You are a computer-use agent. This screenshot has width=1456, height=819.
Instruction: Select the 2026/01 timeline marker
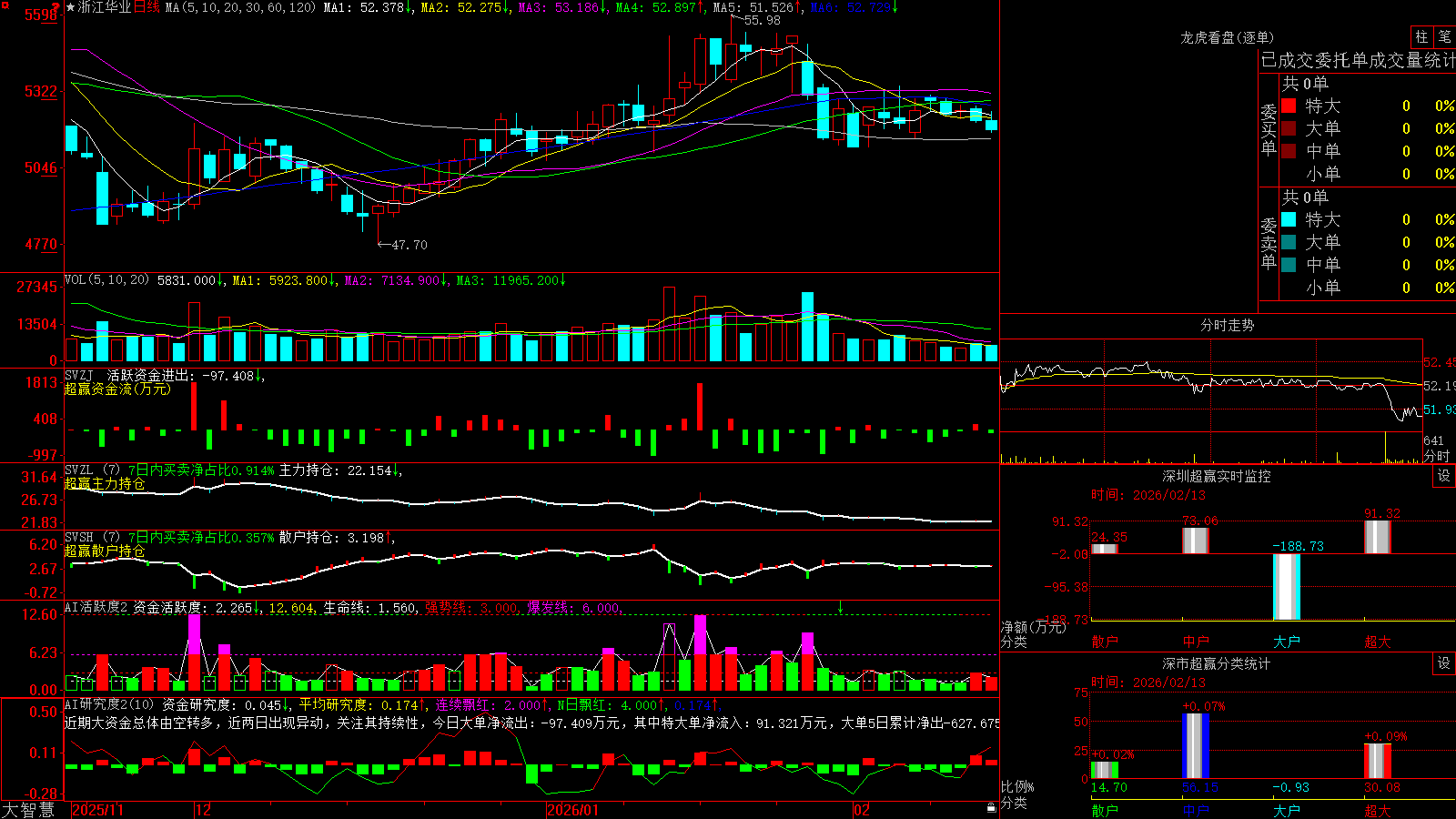coord(572,810)
